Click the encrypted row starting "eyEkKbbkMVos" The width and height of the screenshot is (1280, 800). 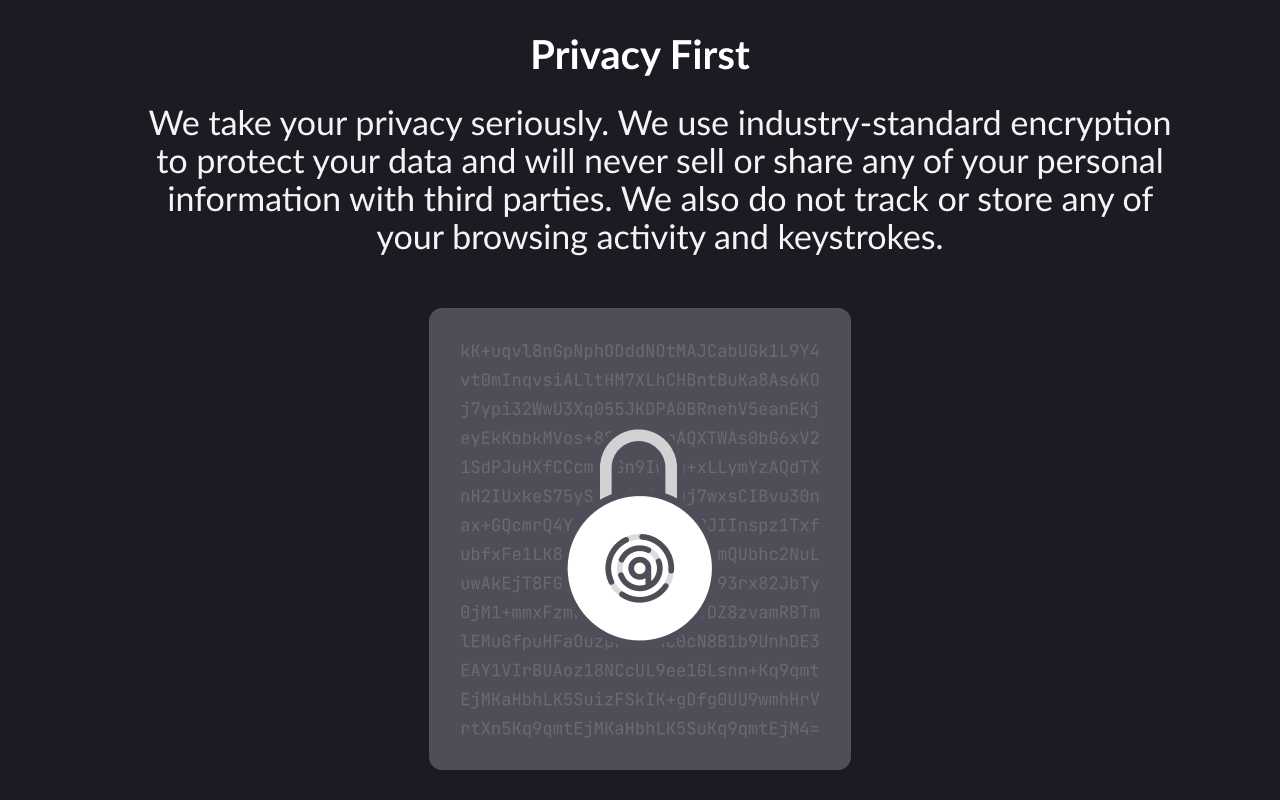640,438
